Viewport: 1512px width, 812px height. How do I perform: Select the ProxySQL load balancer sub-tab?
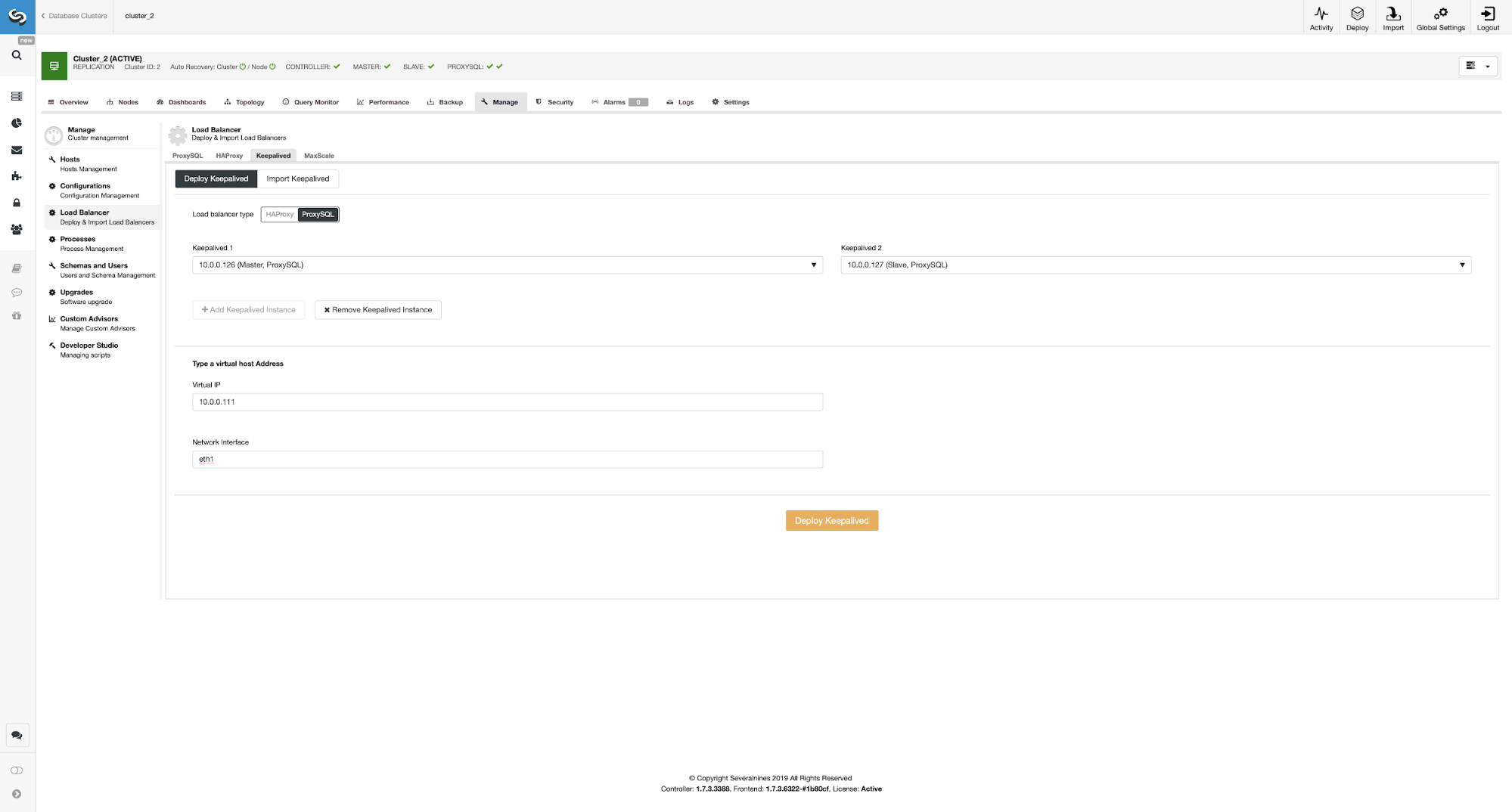[188, 156]
